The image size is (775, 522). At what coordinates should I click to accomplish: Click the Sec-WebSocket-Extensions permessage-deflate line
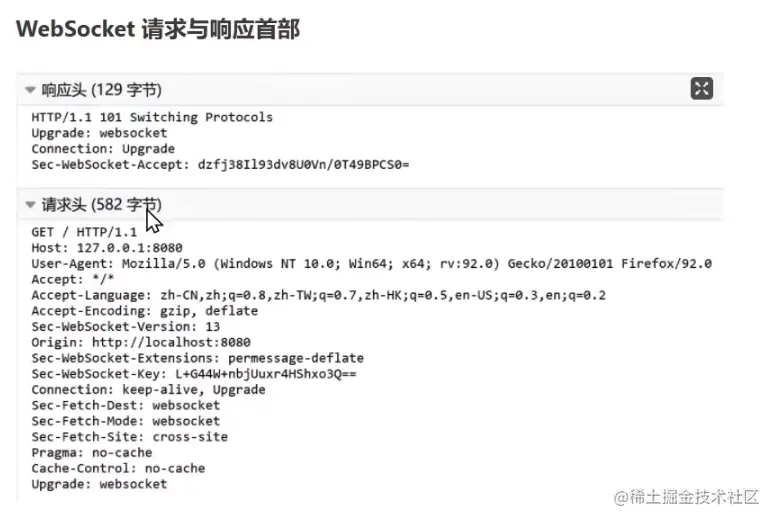[197, 357]
